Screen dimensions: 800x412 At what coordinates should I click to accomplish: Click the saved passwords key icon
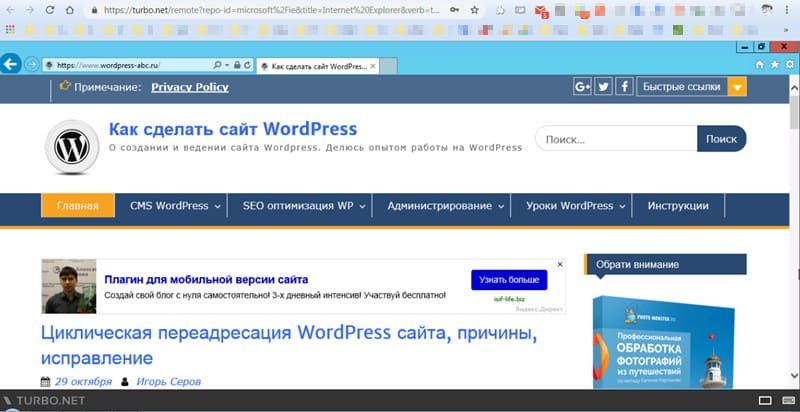[x=454, y=10]
